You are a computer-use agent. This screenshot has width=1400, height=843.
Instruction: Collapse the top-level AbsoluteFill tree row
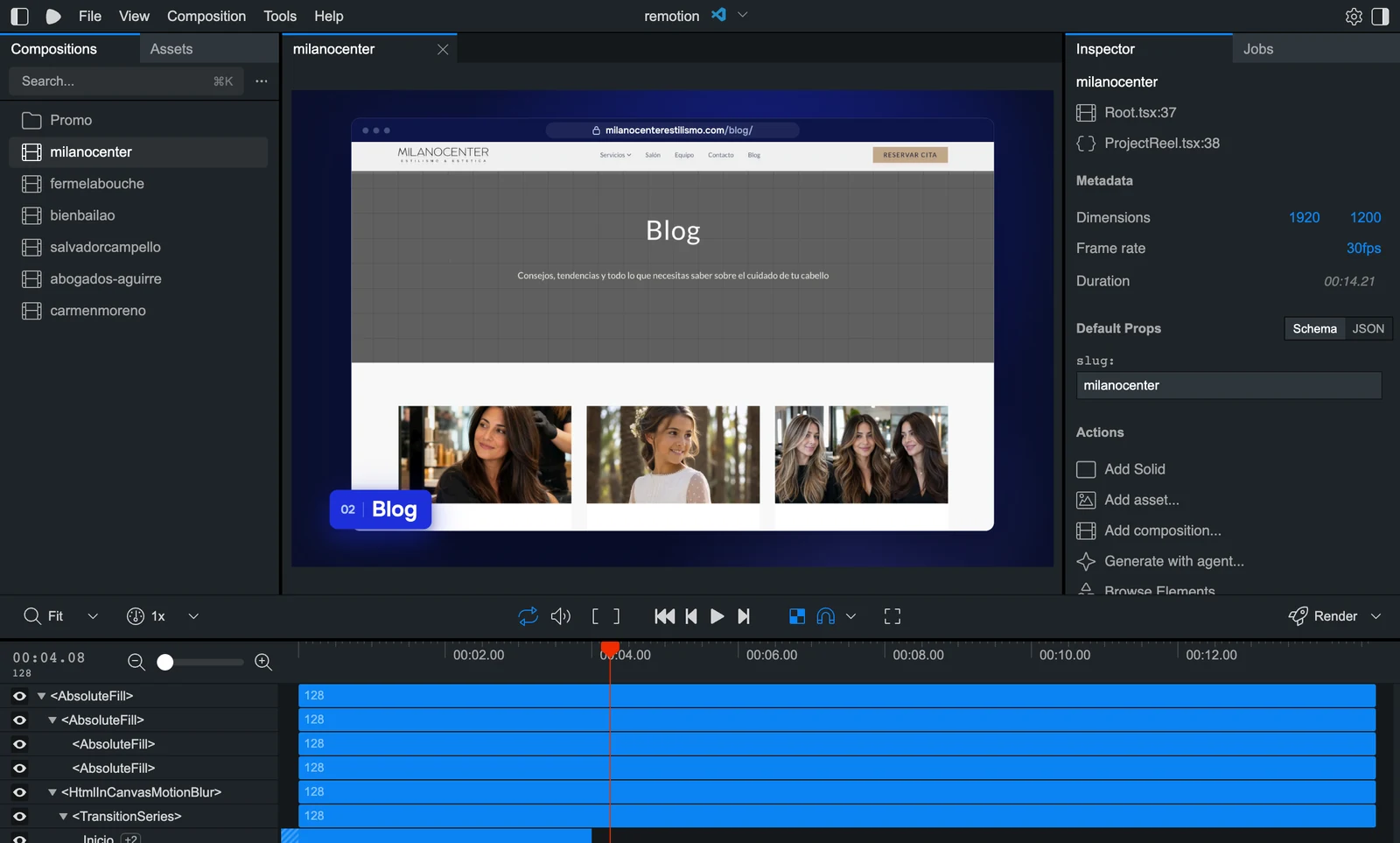point(41,696)
